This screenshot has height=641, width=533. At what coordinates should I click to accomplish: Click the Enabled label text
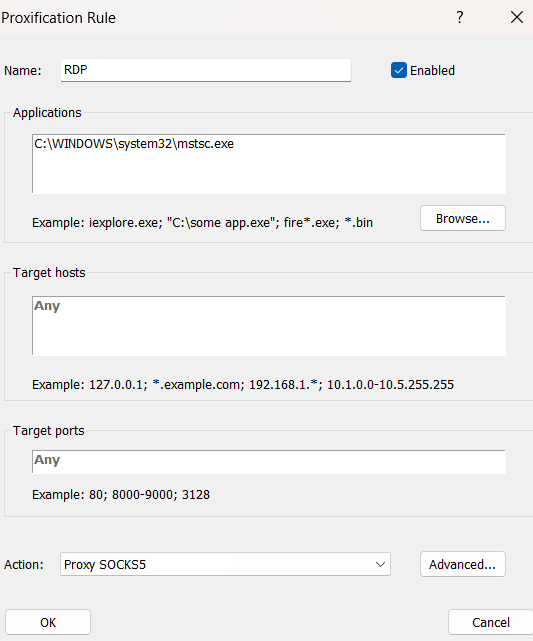point(432,70)
